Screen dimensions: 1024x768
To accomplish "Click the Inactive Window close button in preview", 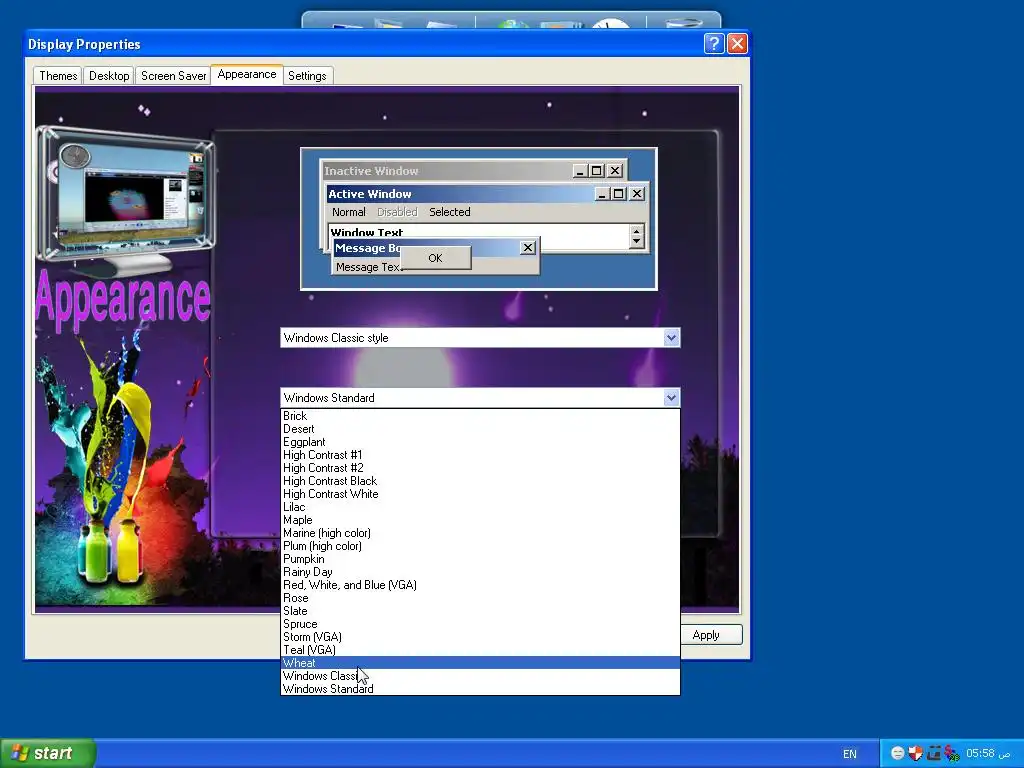I will [615, 170].
